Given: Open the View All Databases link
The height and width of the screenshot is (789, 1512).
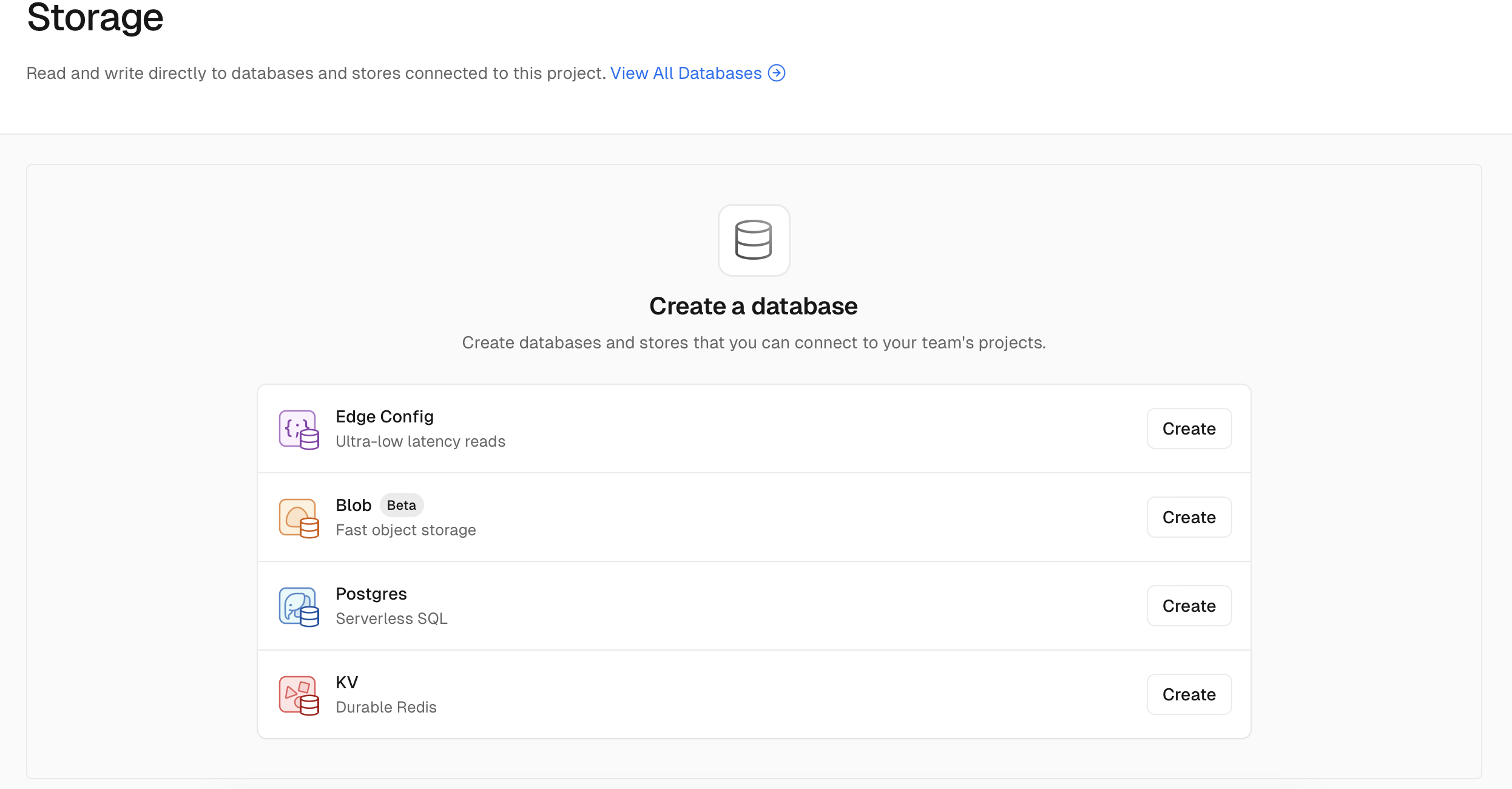Looking at the screenshot, I should point(686,73).
